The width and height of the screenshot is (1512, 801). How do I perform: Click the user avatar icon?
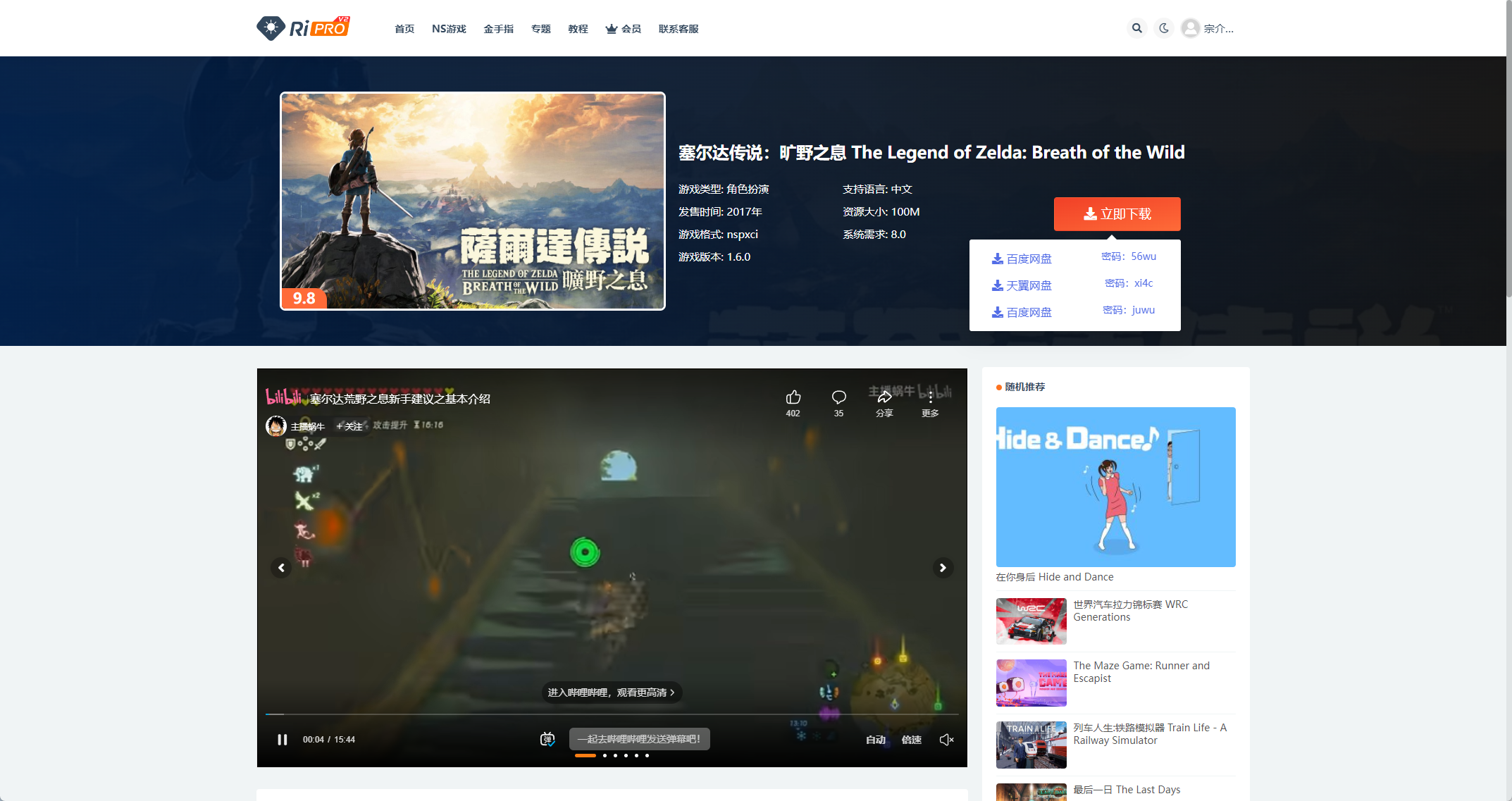point(1191,28)
